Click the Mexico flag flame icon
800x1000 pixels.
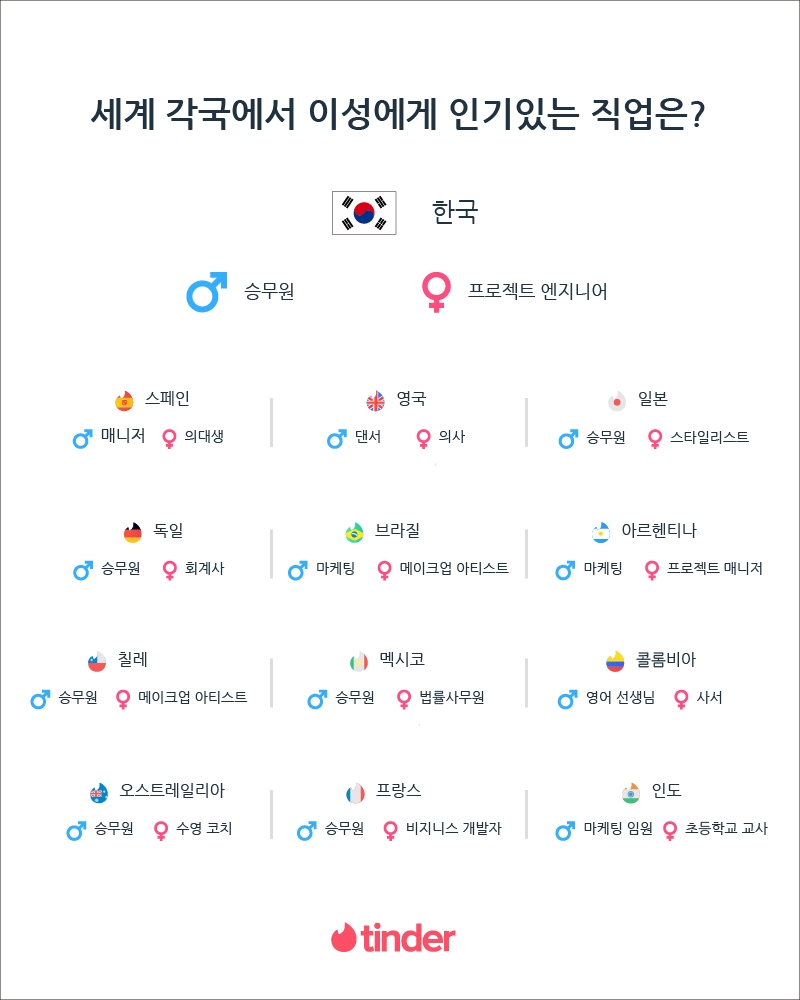pyautogui.click(x=358, y=661)
